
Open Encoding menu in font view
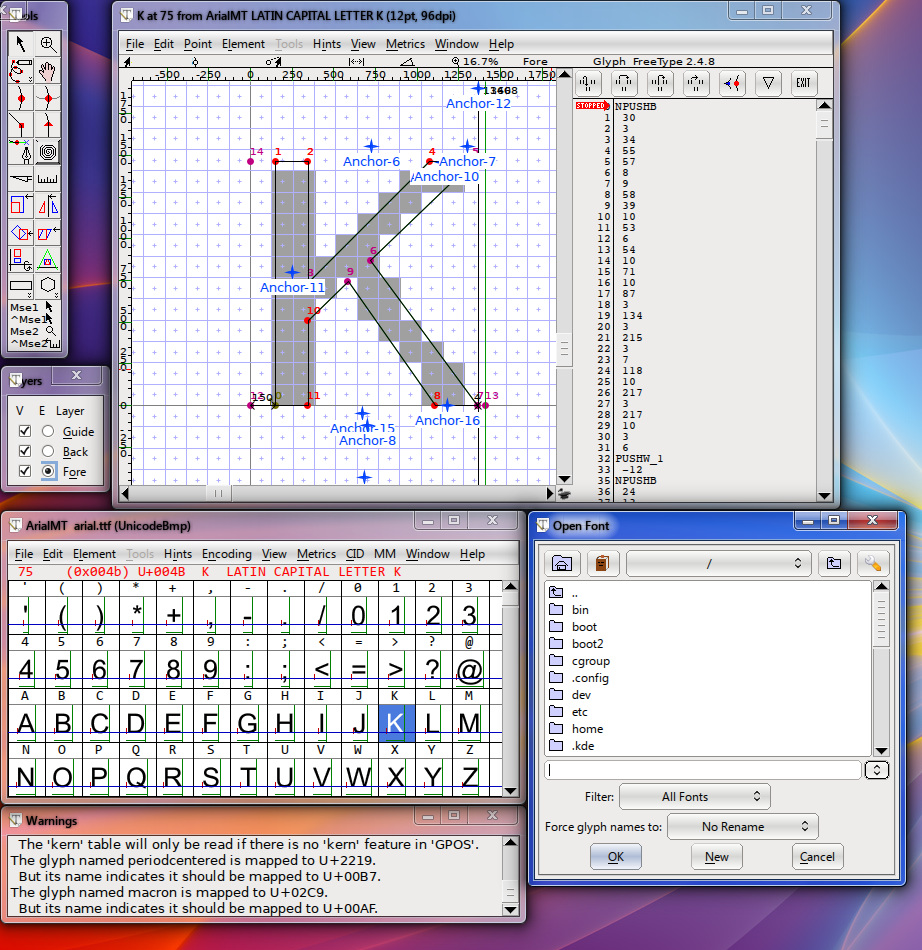coord(226,554)
